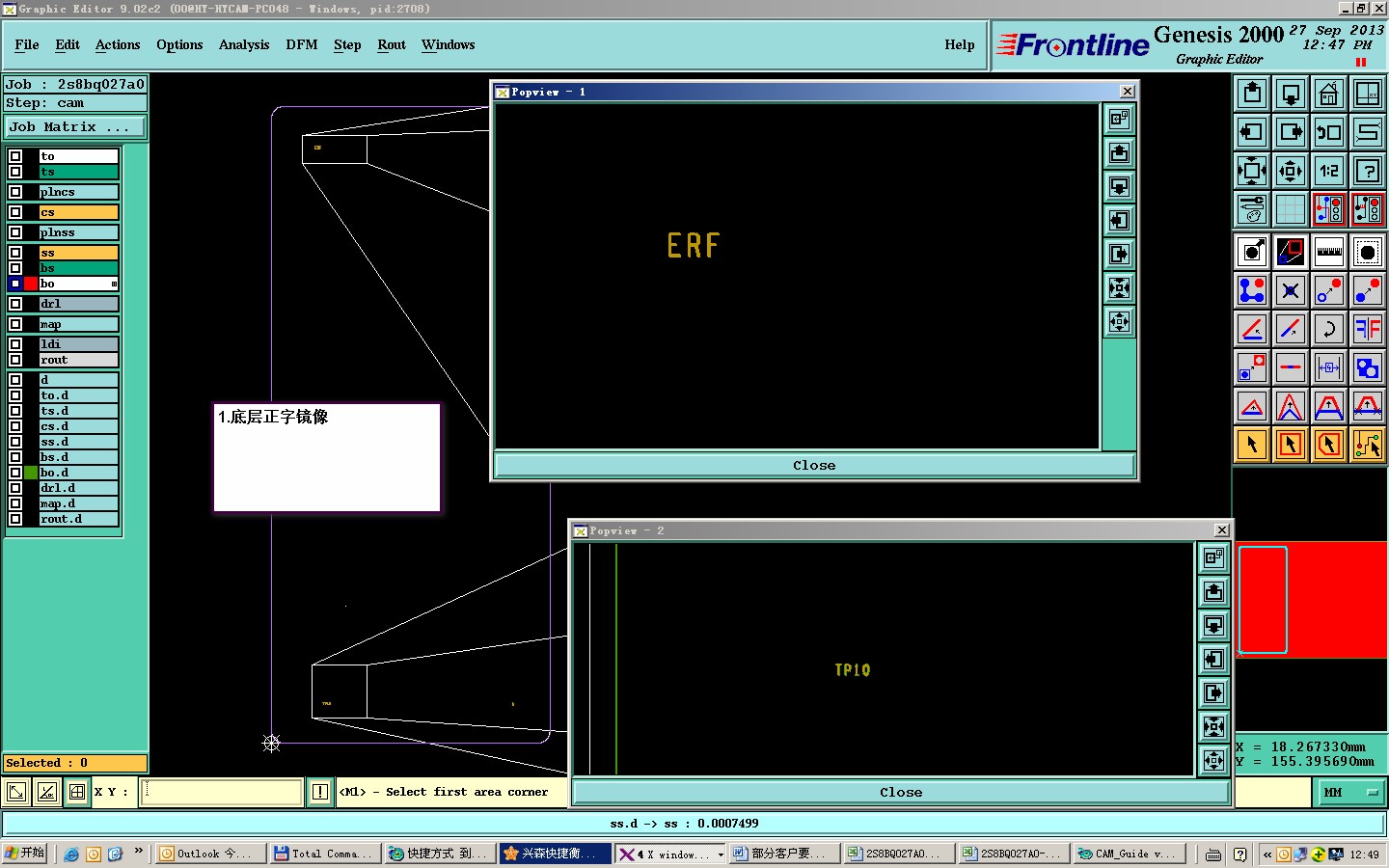Toggle the checkbox for layer bo
This screenshot has height=868, width=1389.
[x=15, y=284]
